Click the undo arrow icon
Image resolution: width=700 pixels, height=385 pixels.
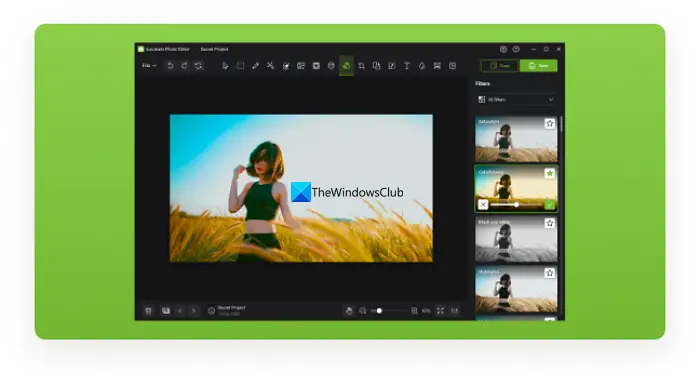(x=170, y=66)
